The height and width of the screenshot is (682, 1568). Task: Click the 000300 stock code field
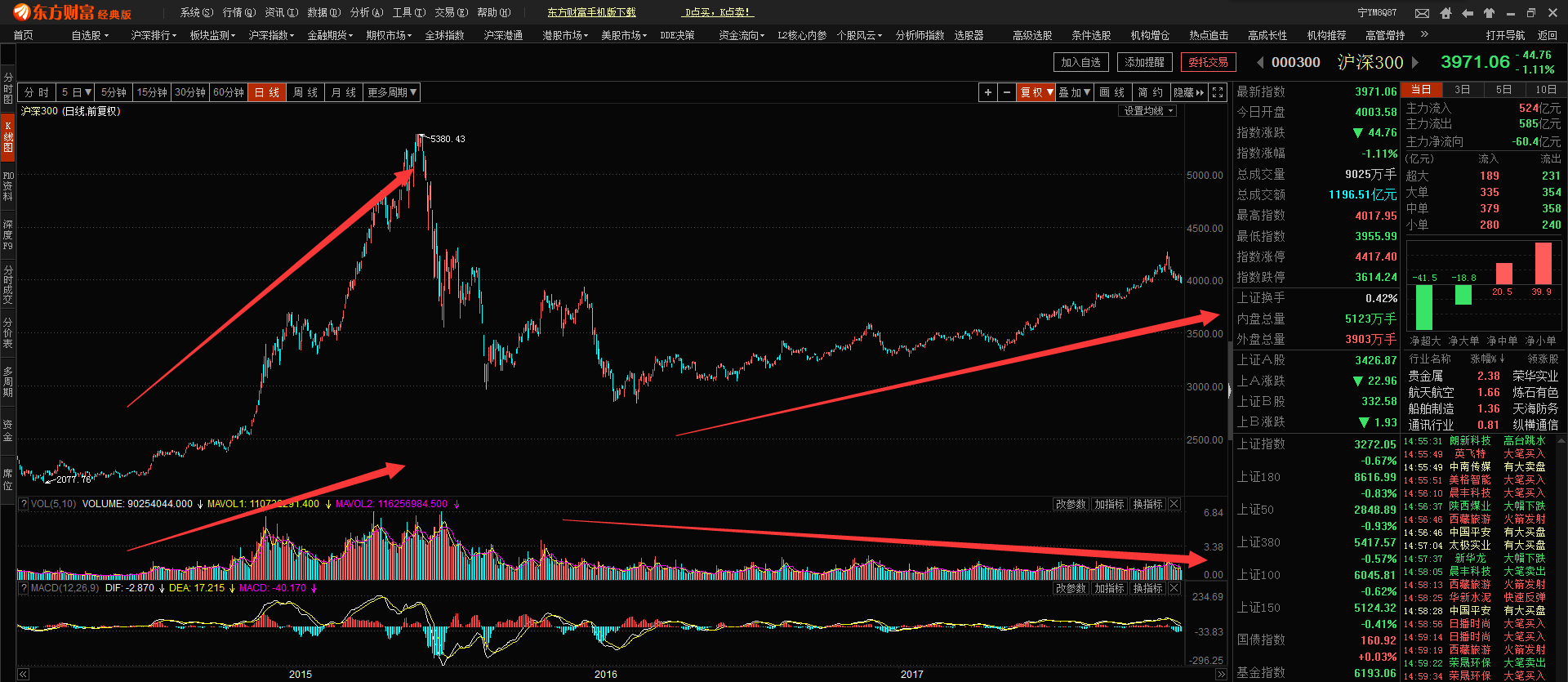coord(1296,62)
